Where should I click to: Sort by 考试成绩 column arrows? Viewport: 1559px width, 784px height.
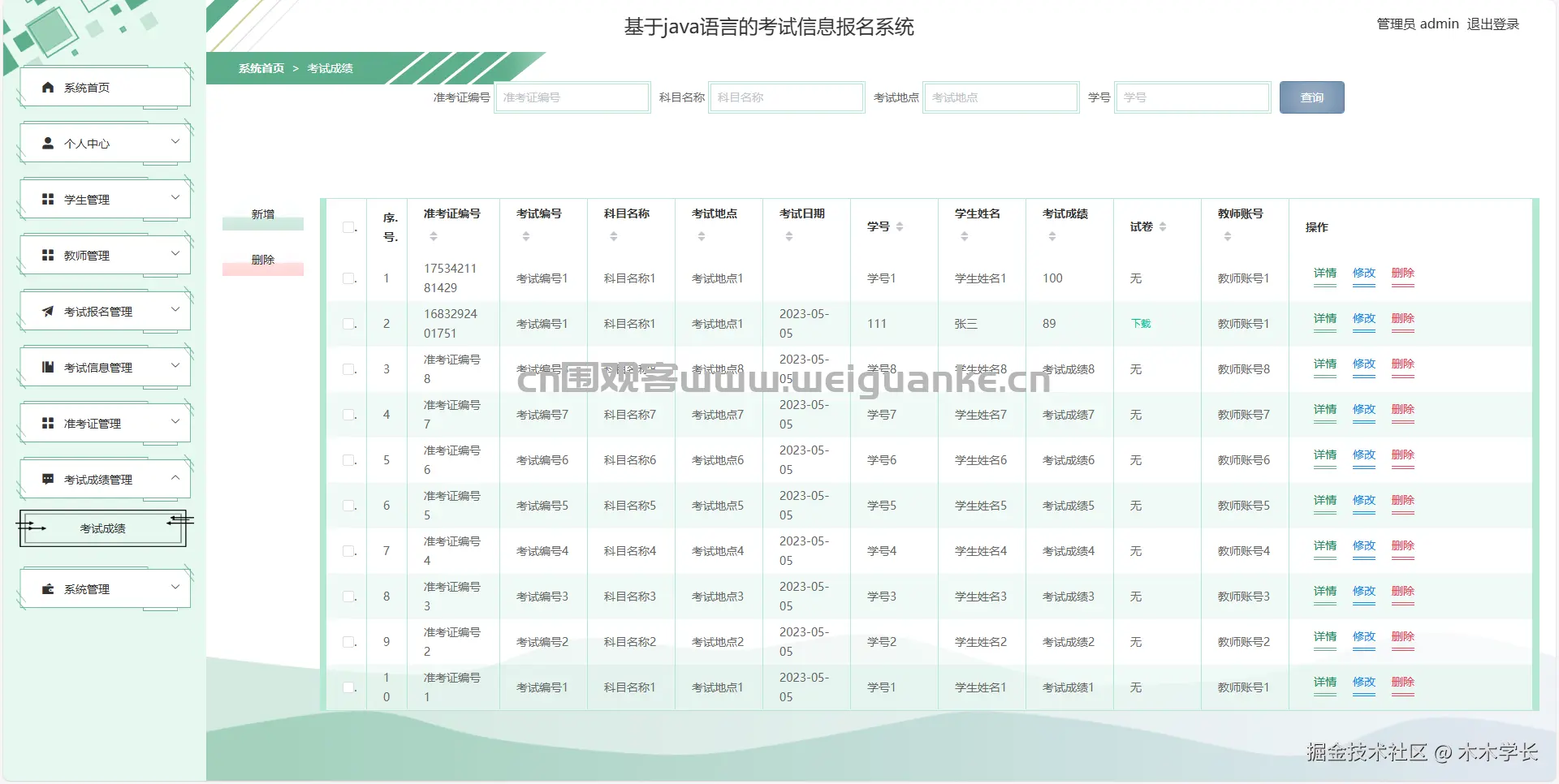(1052, 236)
